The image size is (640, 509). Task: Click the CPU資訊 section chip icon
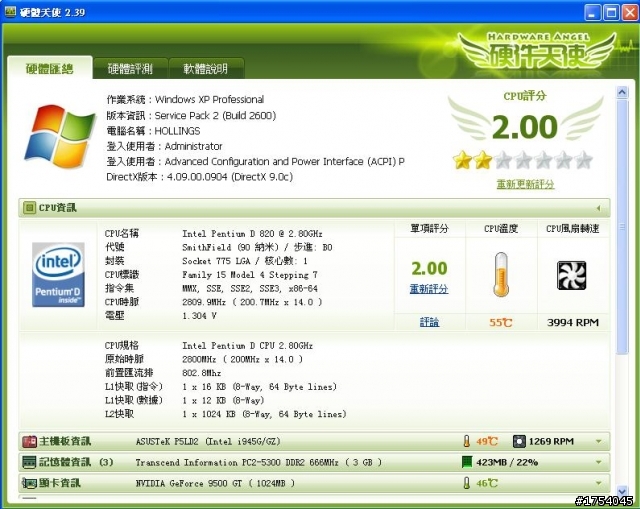click(29, 208)
